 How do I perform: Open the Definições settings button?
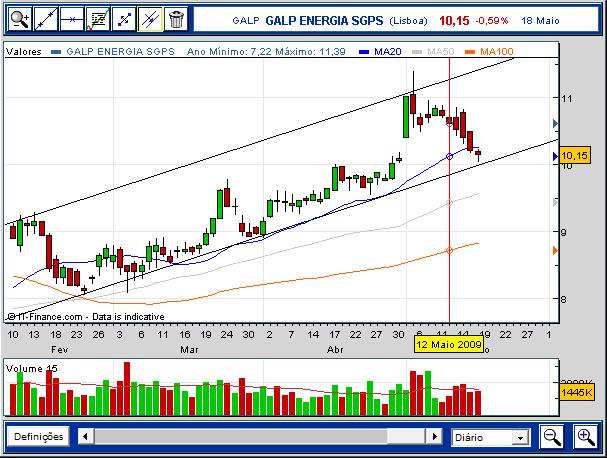38,437
